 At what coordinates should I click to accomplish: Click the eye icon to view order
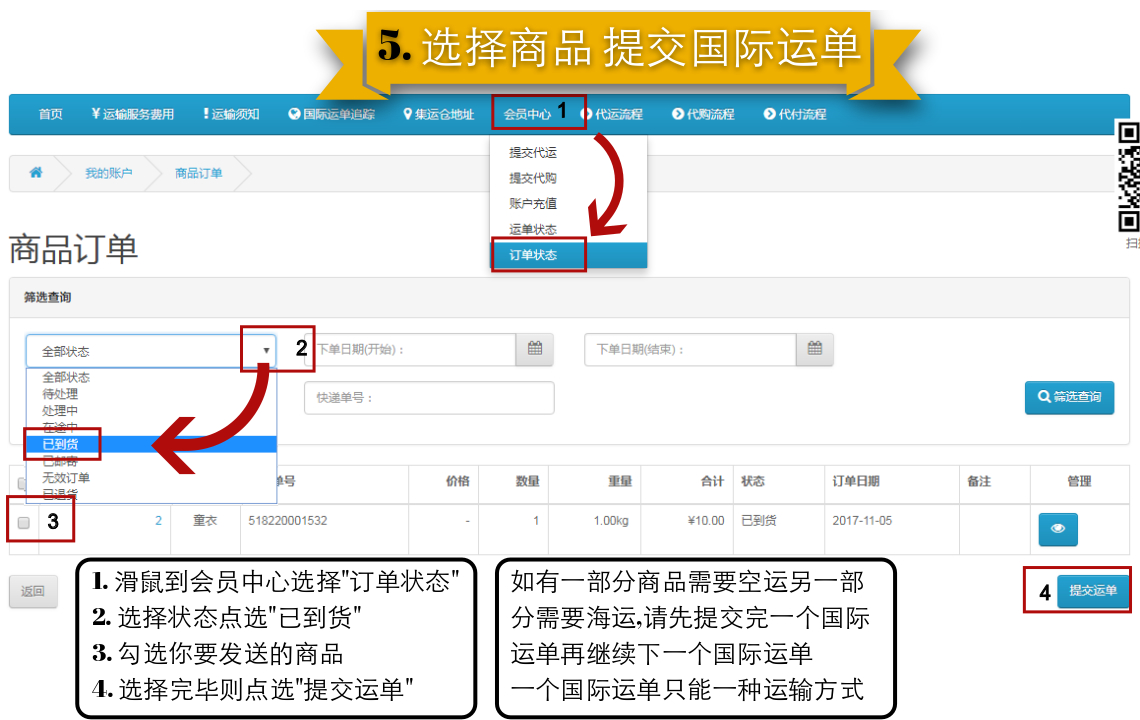1058,529
